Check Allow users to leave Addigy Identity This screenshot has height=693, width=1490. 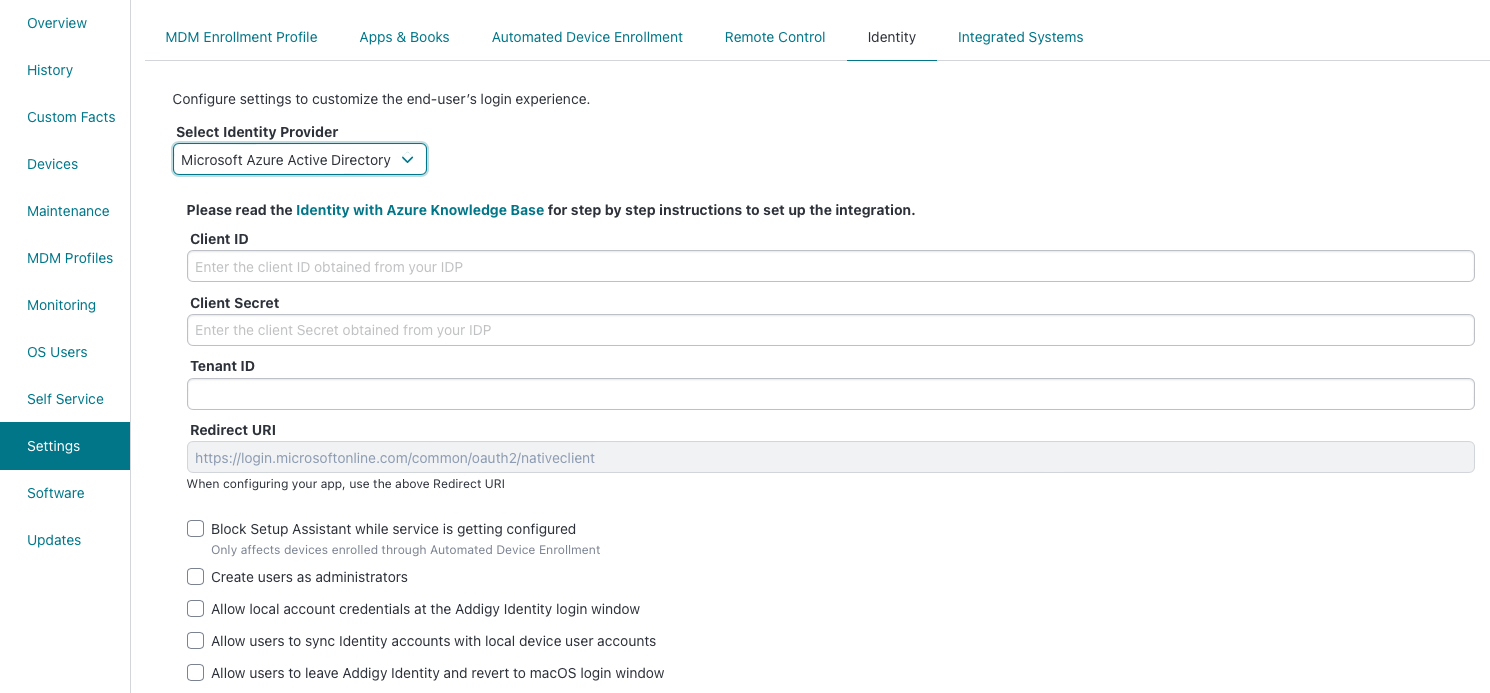196,673
